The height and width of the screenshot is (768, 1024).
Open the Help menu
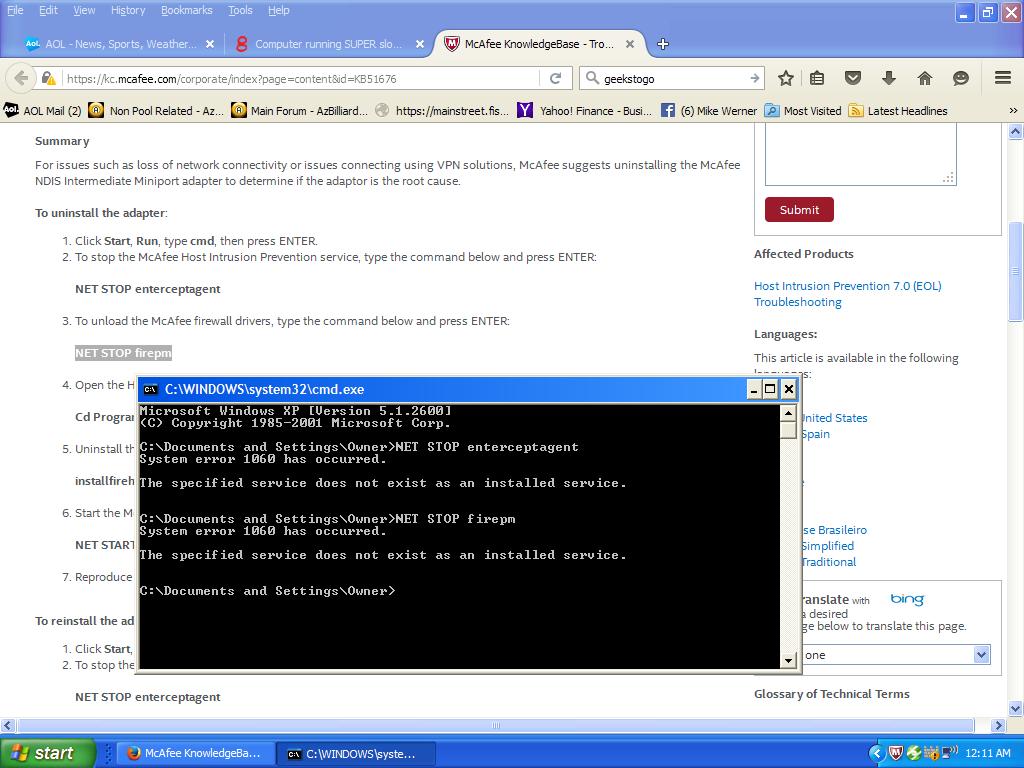pyautogui.click(x=279, y=10)
